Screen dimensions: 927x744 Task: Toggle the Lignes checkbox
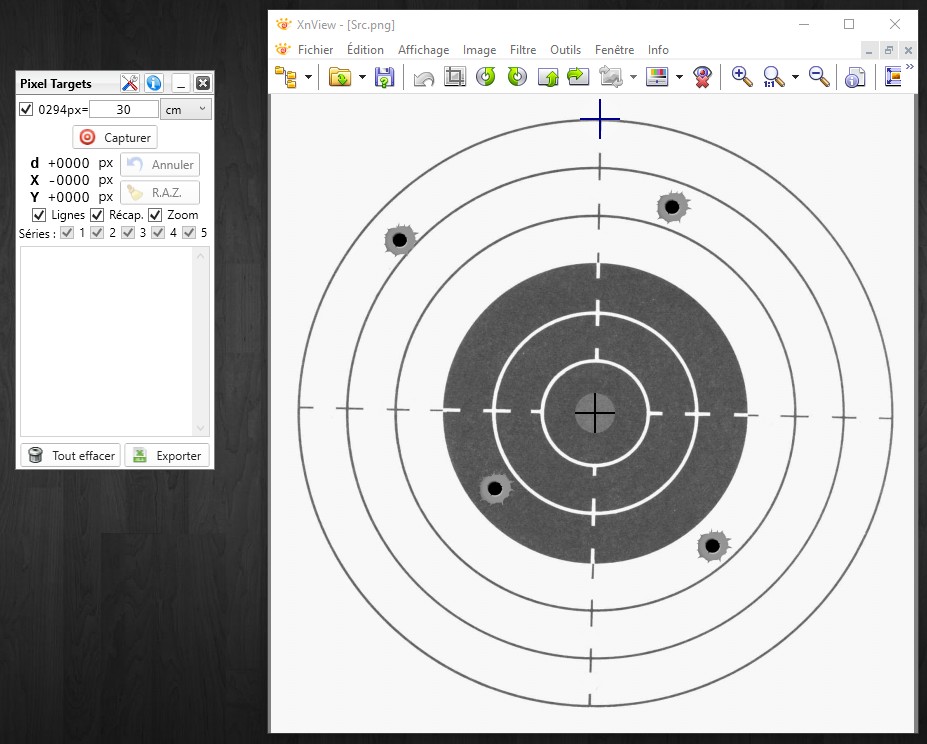tap(39, 215)
